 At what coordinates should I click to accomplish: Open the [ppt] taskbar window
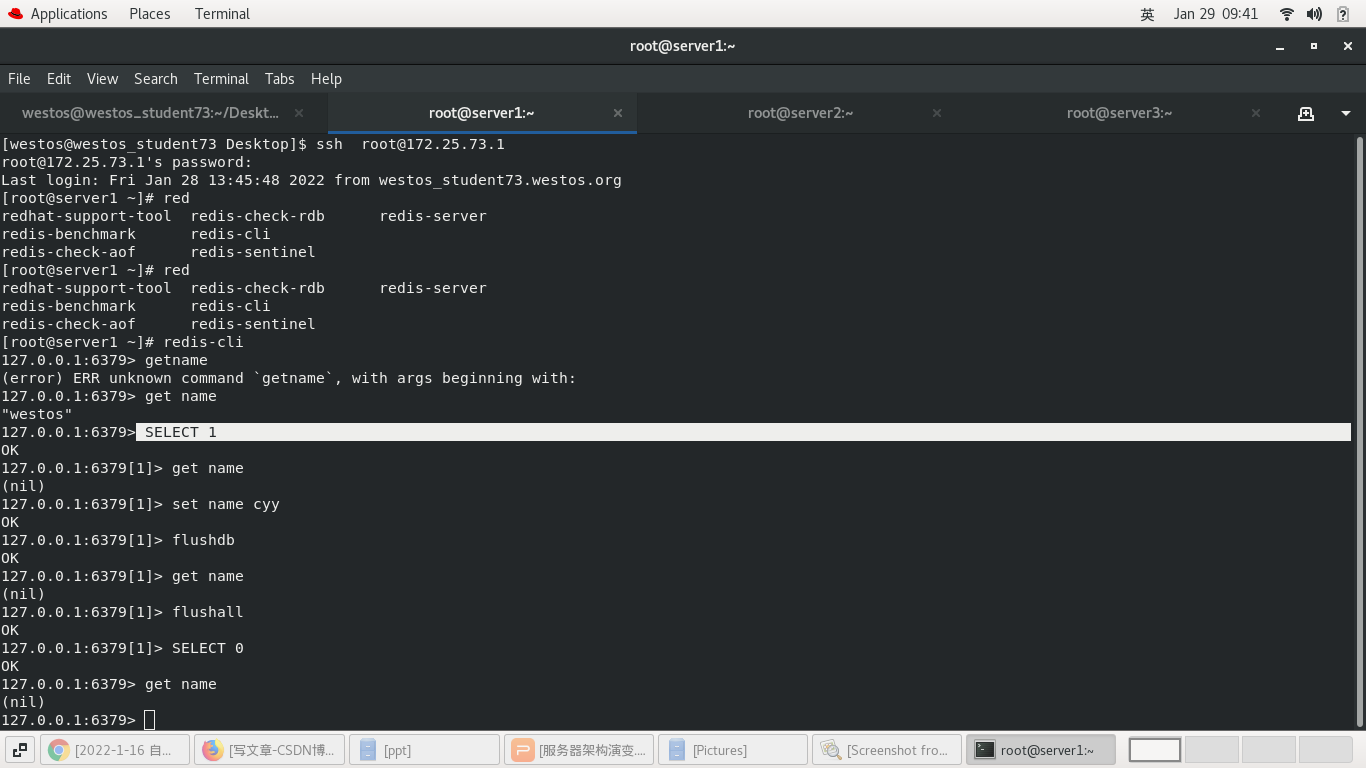pos(424,750)
